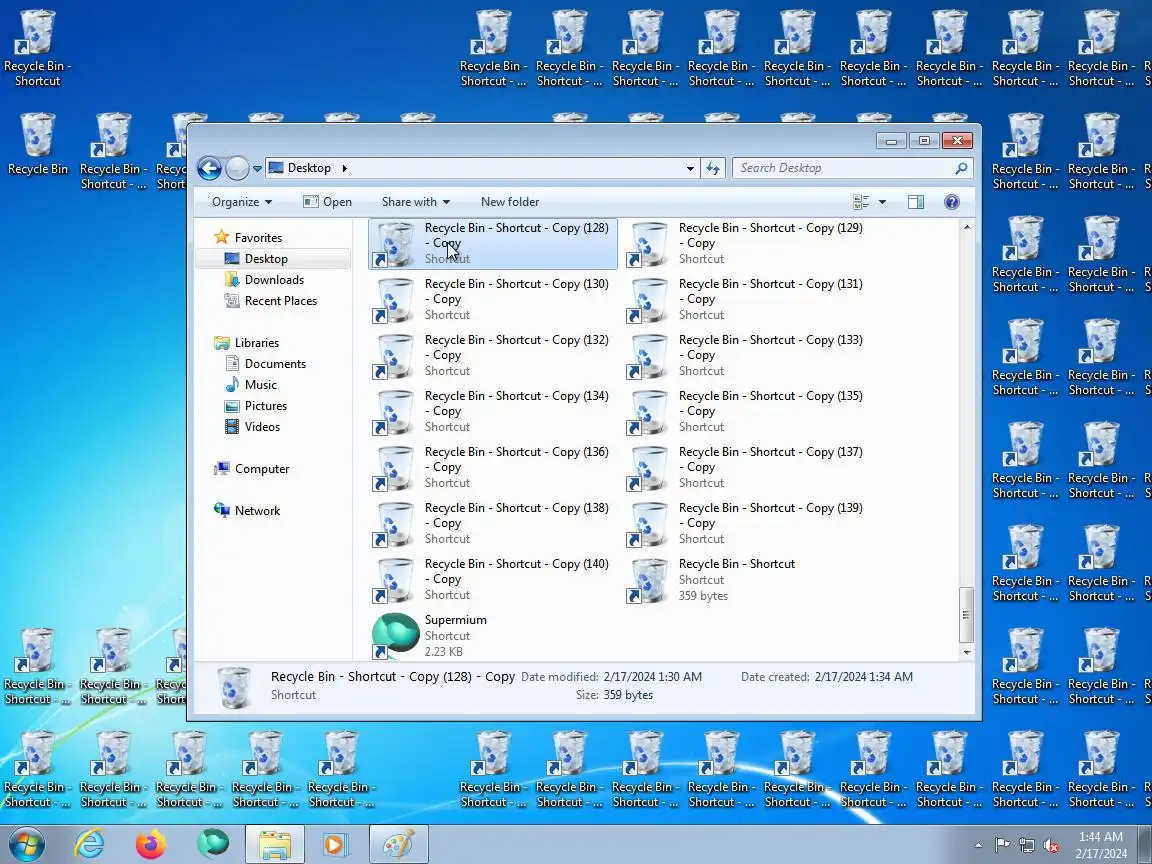Open the Organize menu
This screenshot has width=1152, height=864.
pyautogui.click(x=242, y=202)
